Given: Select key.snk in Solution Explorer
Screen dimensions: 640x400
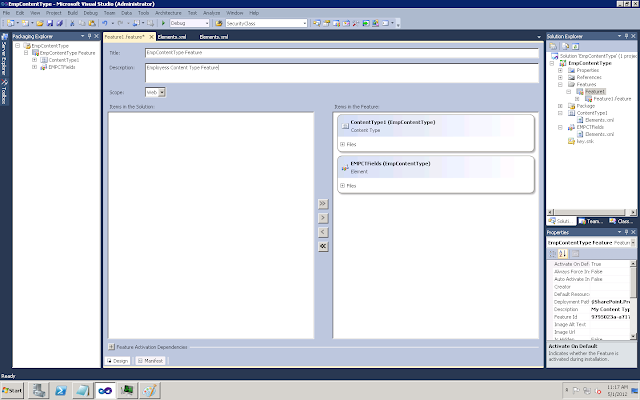Looking at the screenshot, I should point(585,141).
